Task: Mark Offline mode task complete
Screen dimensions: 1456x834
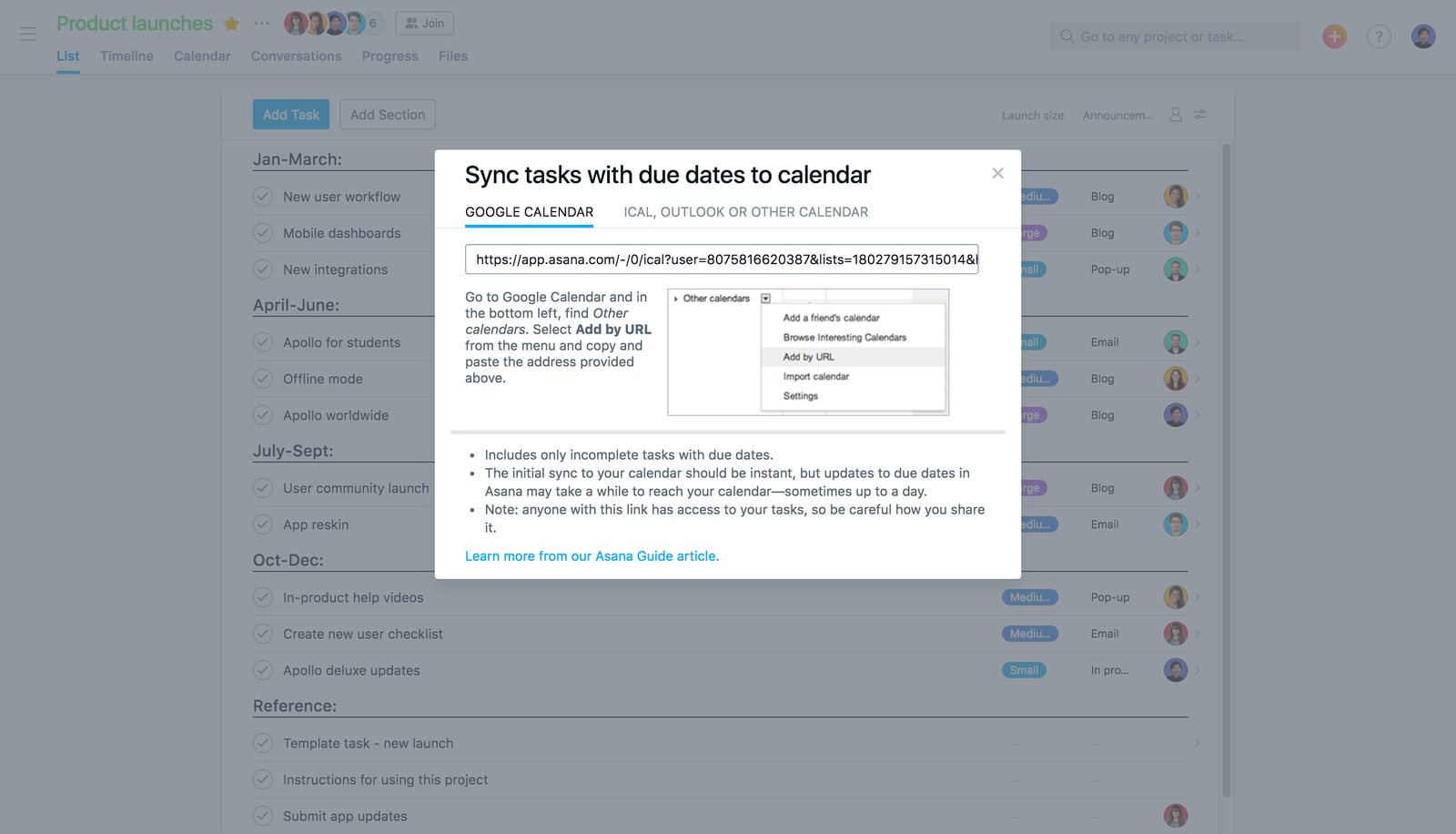Action: [263, 379]
